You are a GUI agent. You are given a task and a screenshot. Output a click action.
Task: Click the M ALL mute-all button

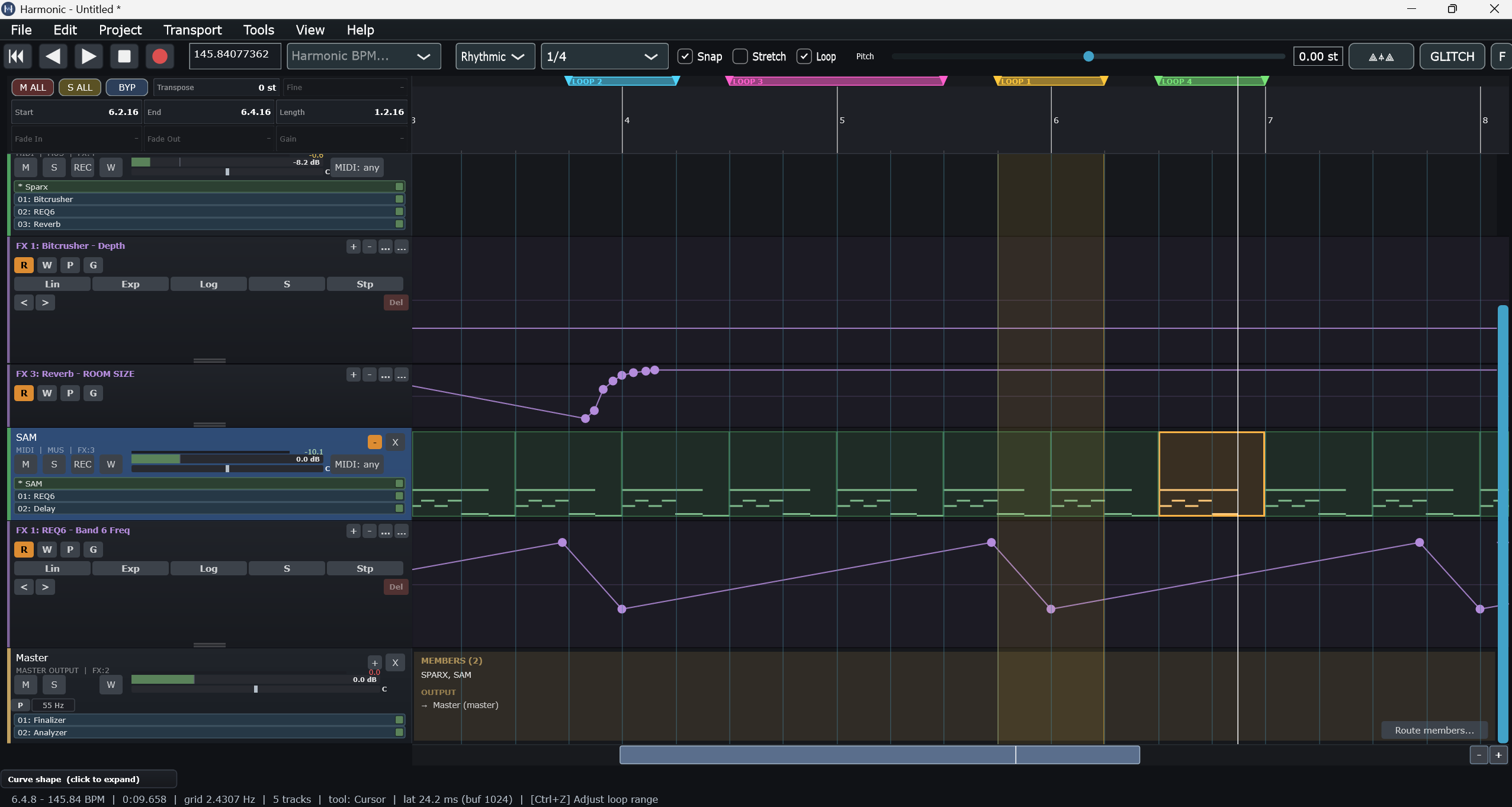click(33, 88)
